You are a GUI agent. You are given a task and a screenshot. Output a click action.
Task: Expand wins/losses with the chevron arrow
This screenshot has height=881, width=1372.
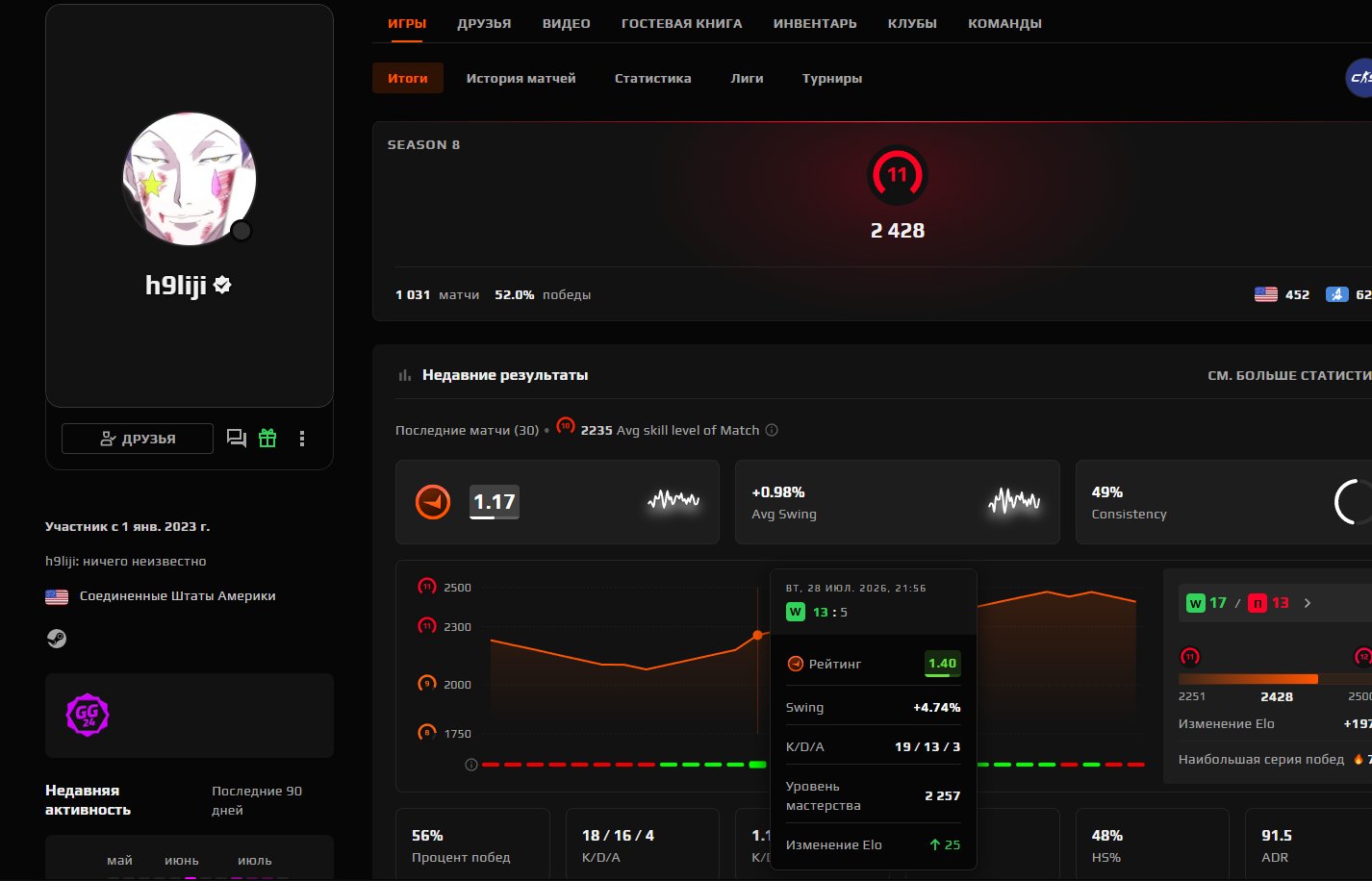pyautogui.click(x=1308, y=603)
